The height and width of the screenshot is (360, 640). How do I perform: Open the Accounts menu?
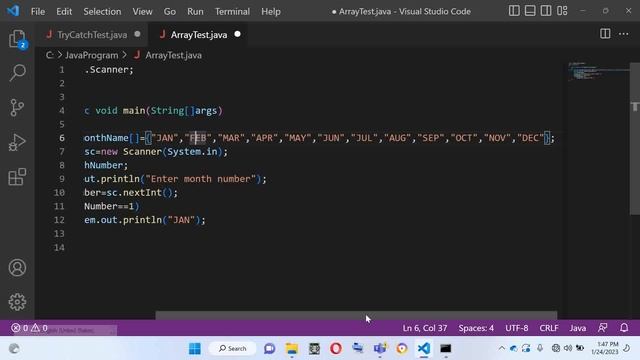(x=17, y=268)
